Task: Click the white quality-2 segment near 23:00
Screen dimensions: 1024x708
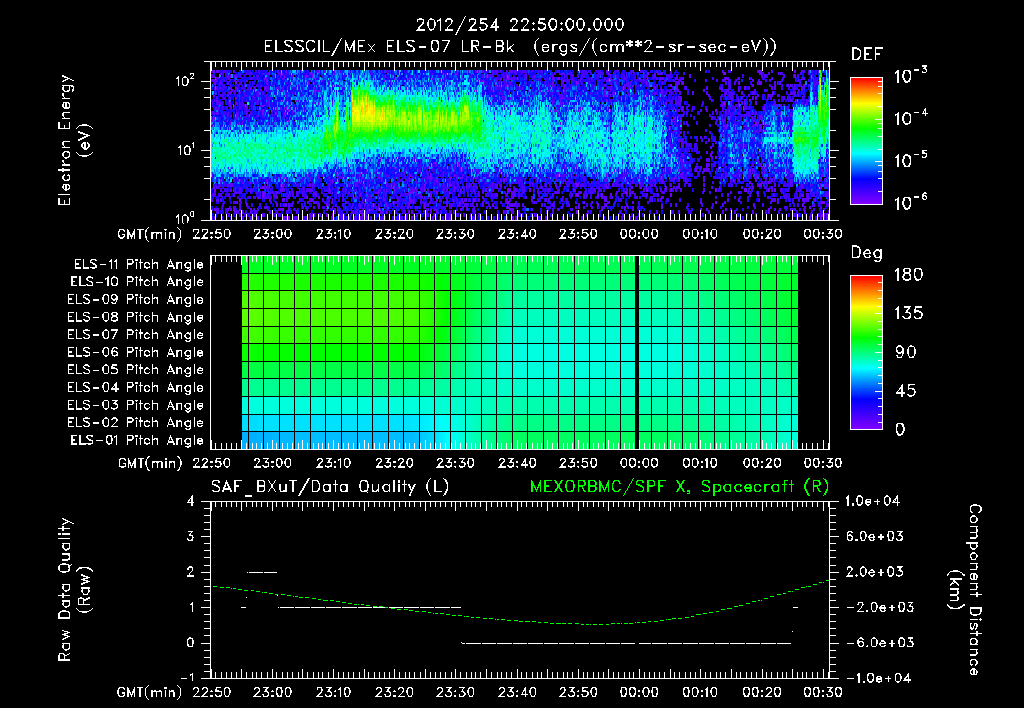Action: click(x=262, y=572)
